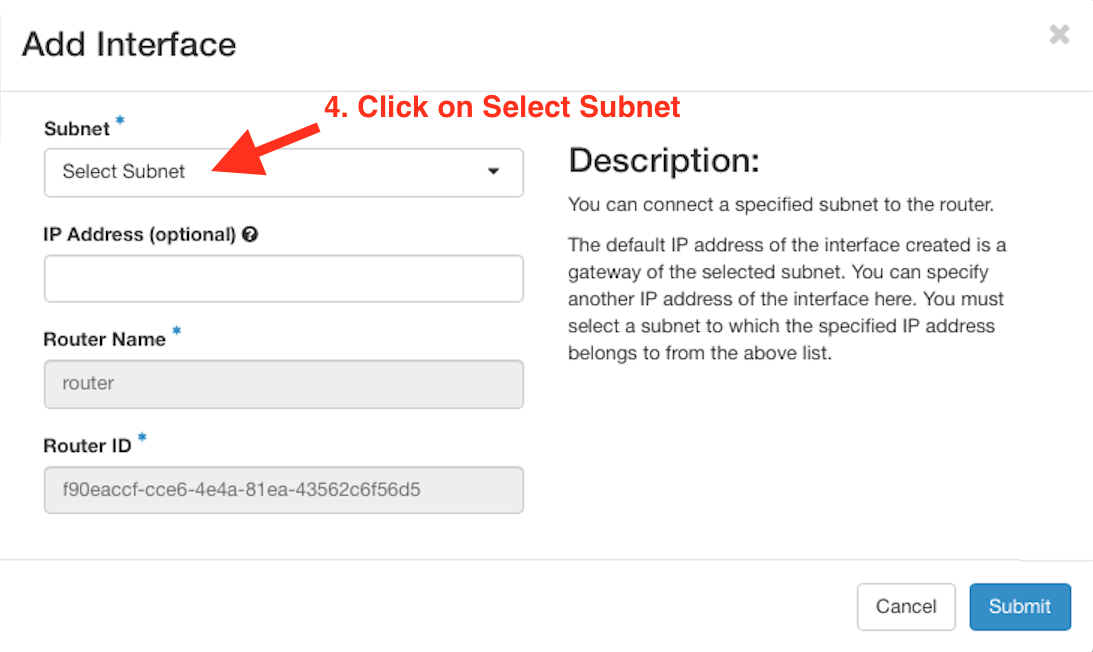The image size is (1093, 652).
Task: Click the Router ID field
Action: pos(284,490)
